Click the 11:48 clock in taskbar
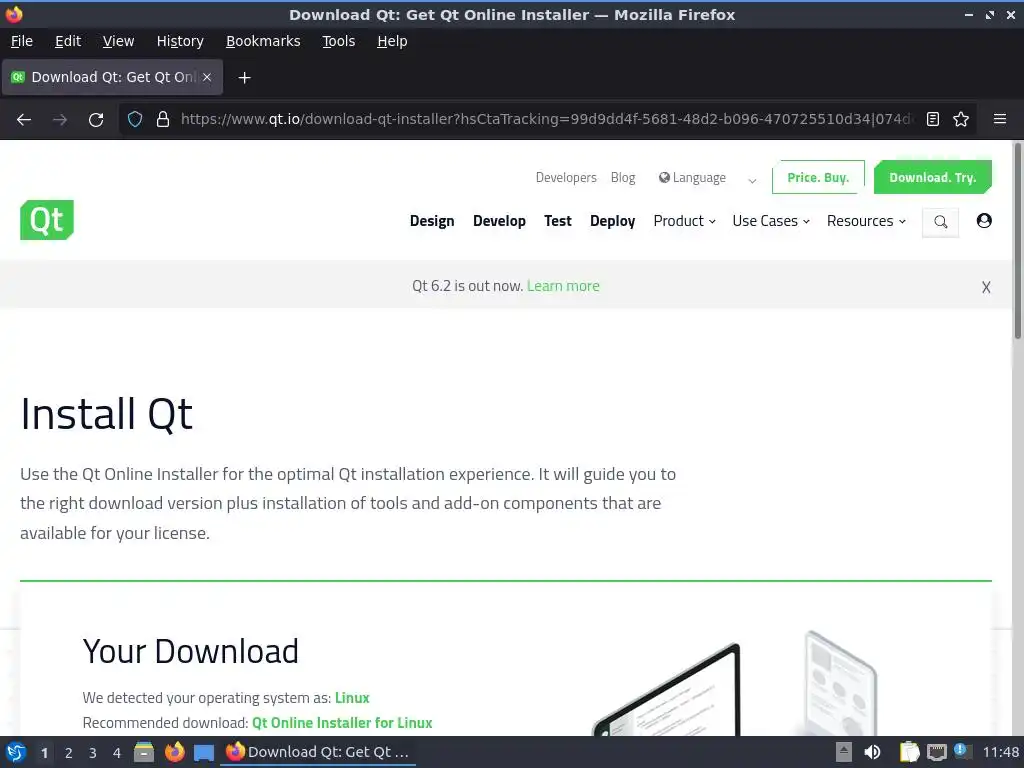1024x768 pixels. coord(1000,752)
